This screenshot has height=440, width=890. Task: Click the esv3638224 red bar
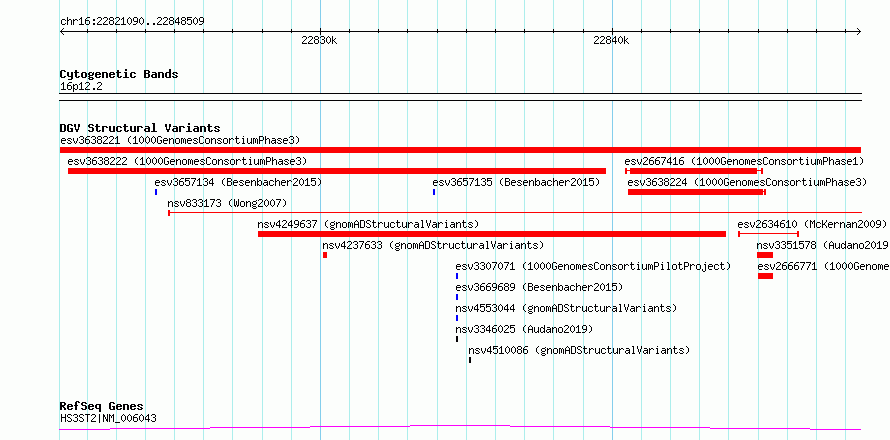pos(696,192)
